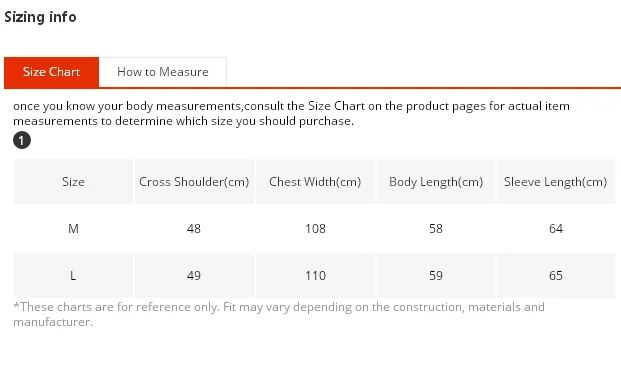Click the Size column header
The width and height of the screenshot is (621, 387).
73,182
